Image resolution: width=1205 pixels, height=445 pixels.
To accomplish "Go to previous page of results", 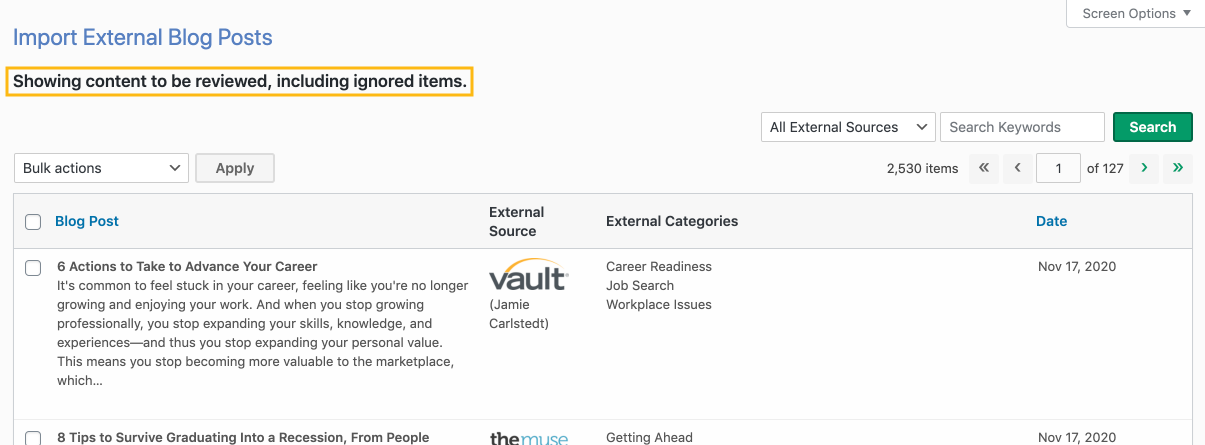I will pos(1017,168).
